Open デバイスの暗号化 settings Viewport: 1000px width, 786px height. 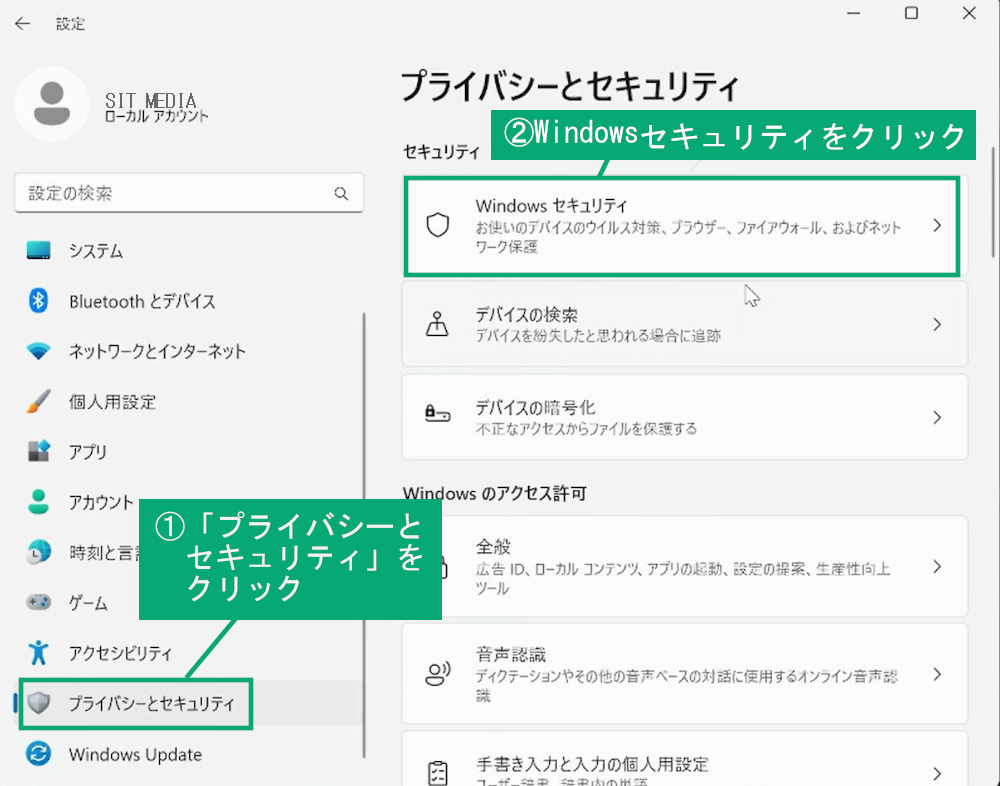[684, 417]
